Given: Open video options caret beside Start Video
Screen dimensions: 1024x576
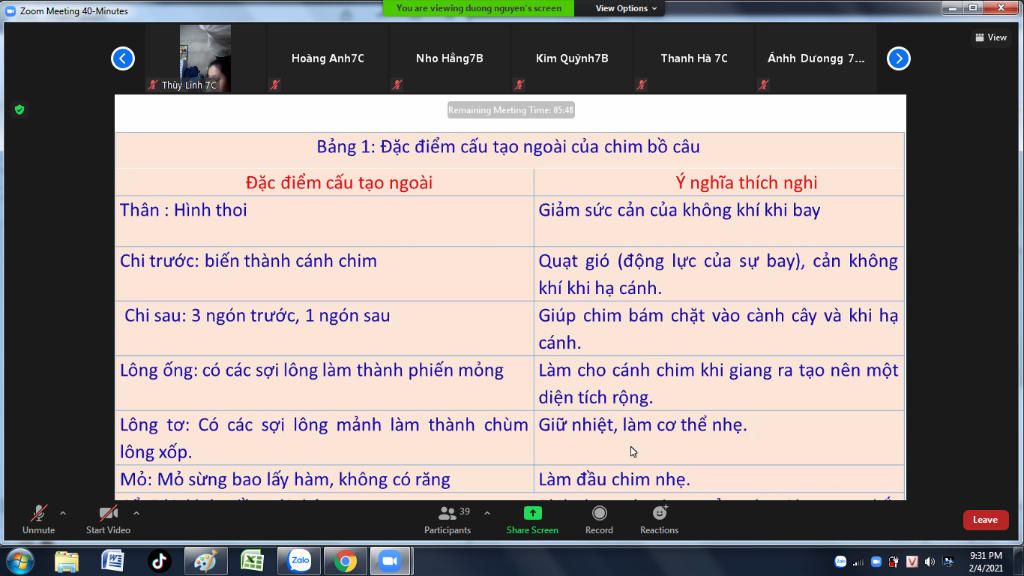Looking at the screenshot, I should pyautogui.click(x=136, y=513).
